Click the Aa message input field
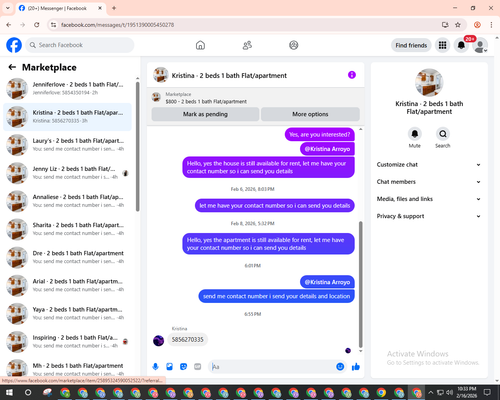This screenshot has width=500, height=400. (x=273, y=367)
